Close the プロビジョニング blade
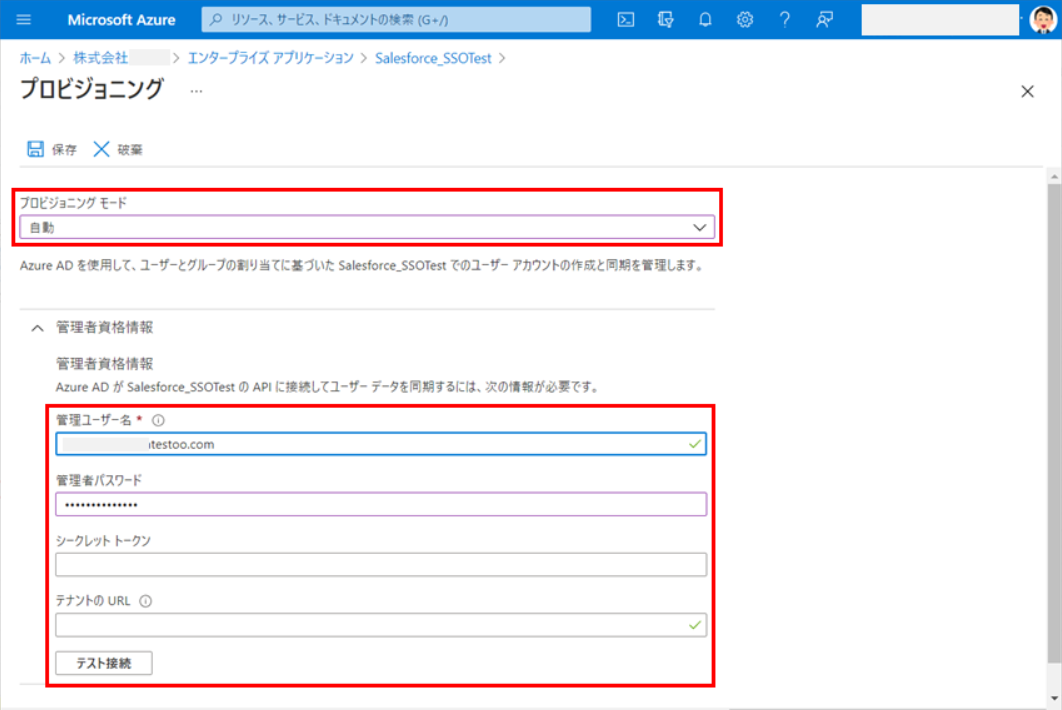 1027,91
